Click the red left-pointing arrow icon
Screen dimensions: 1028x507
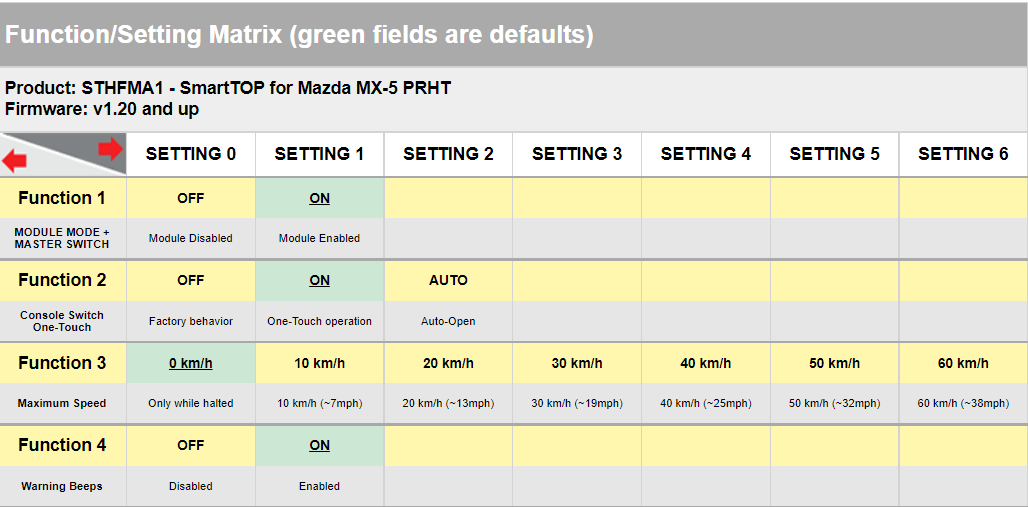[x=14, y=161]
